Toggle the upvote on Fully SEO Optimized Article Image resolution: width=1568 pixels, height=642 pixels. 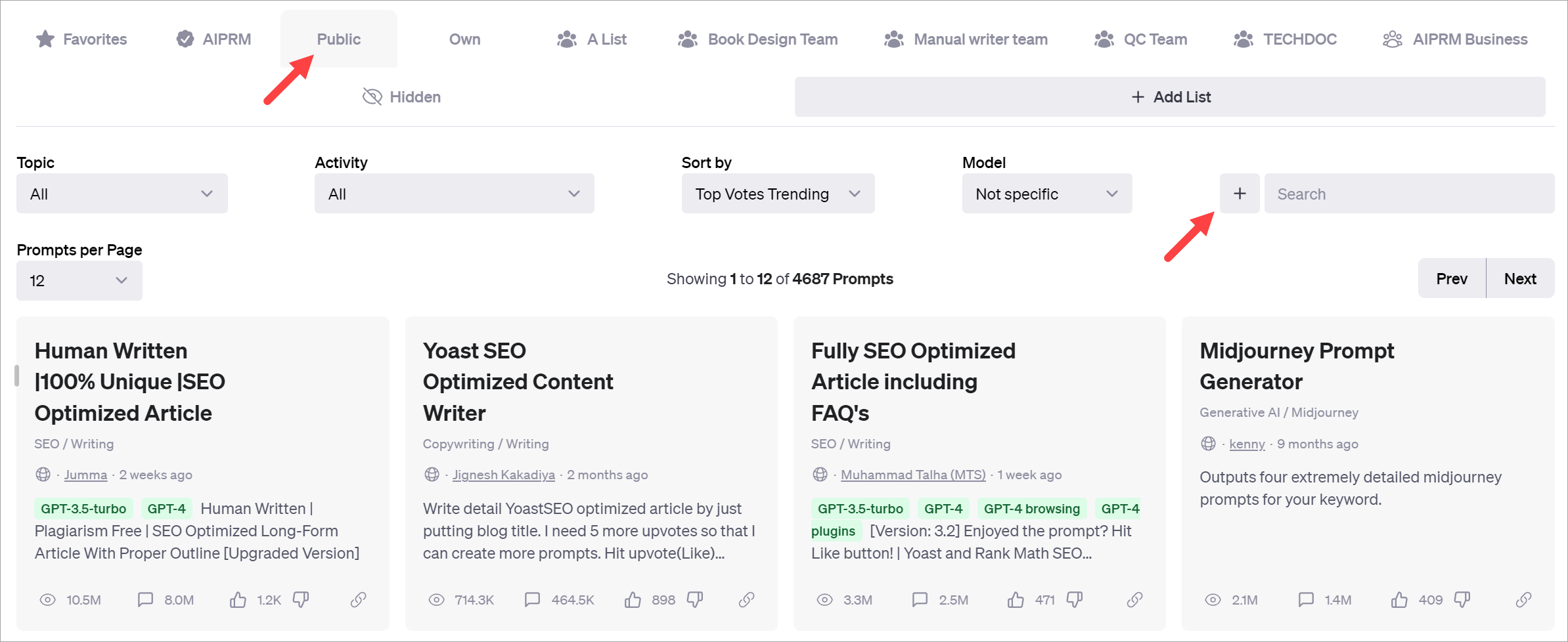(1016, 599)
